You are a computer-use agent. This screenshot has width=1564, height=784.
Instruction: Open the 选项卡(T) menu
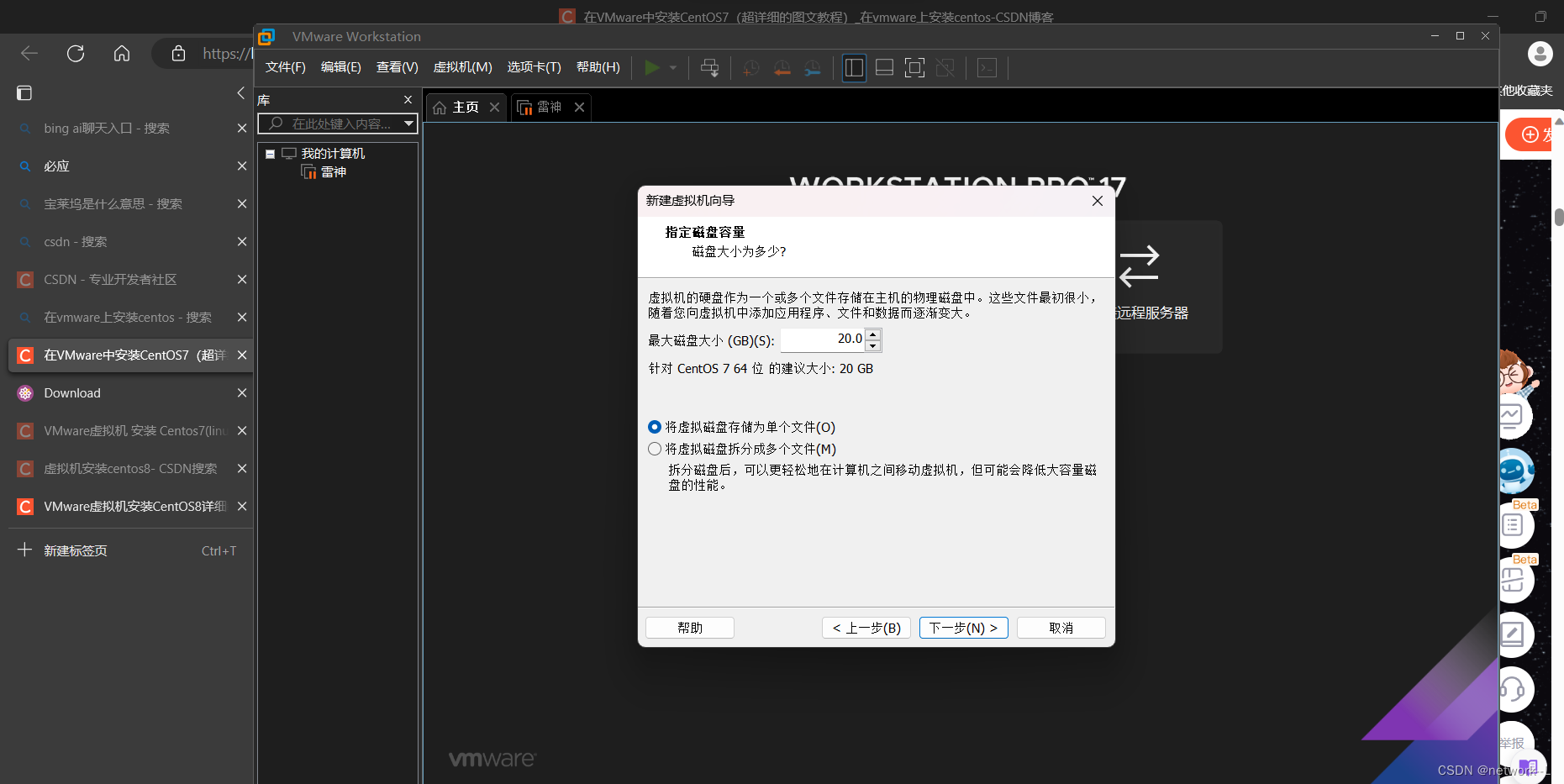click(534, 67)
